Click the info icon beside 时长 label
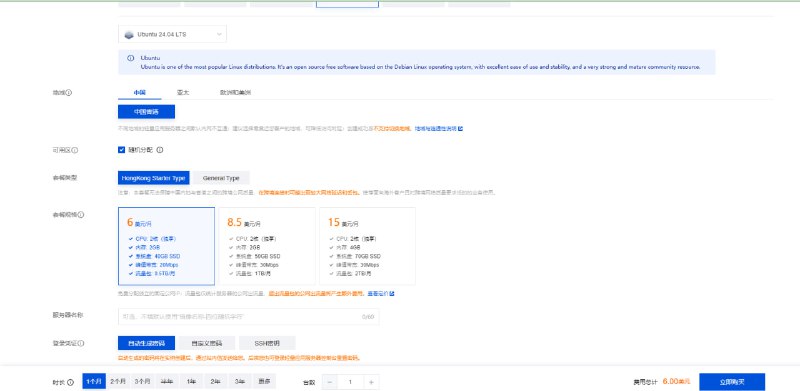This screenshot has height=391, width=800. 70,382
